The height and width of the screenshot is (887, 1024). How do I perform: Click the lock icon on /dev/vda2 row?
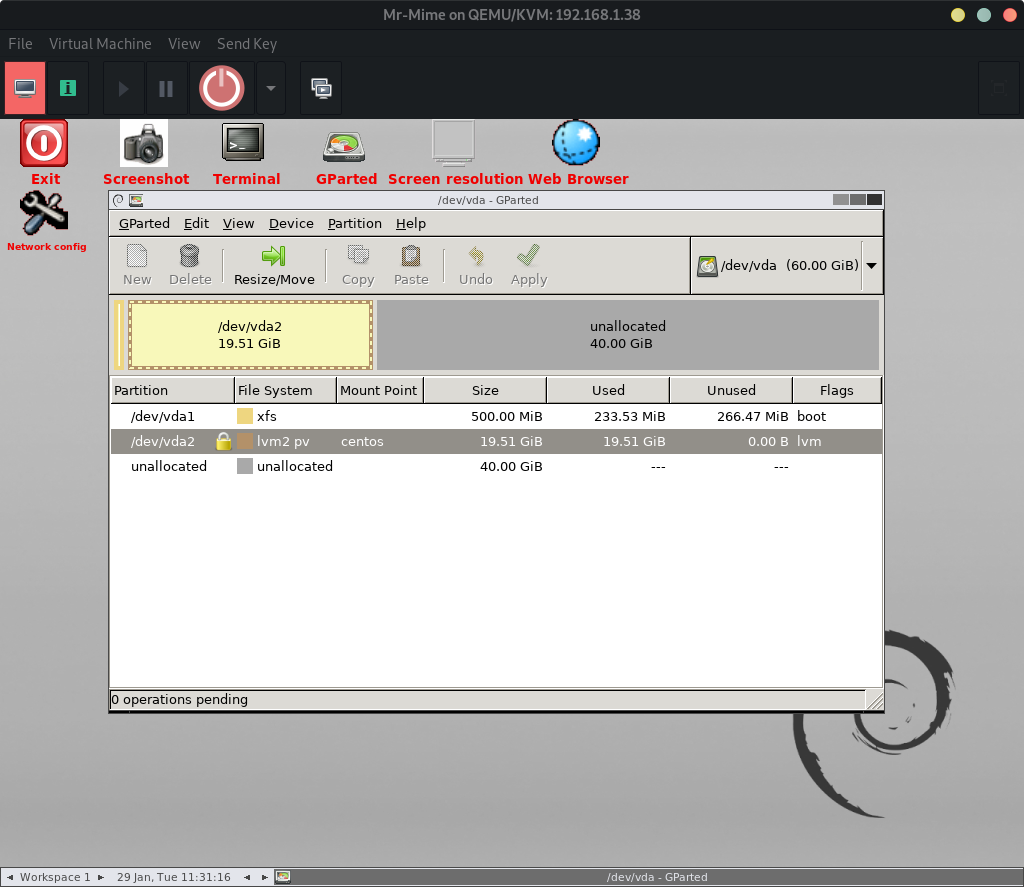tap(224, 441)
